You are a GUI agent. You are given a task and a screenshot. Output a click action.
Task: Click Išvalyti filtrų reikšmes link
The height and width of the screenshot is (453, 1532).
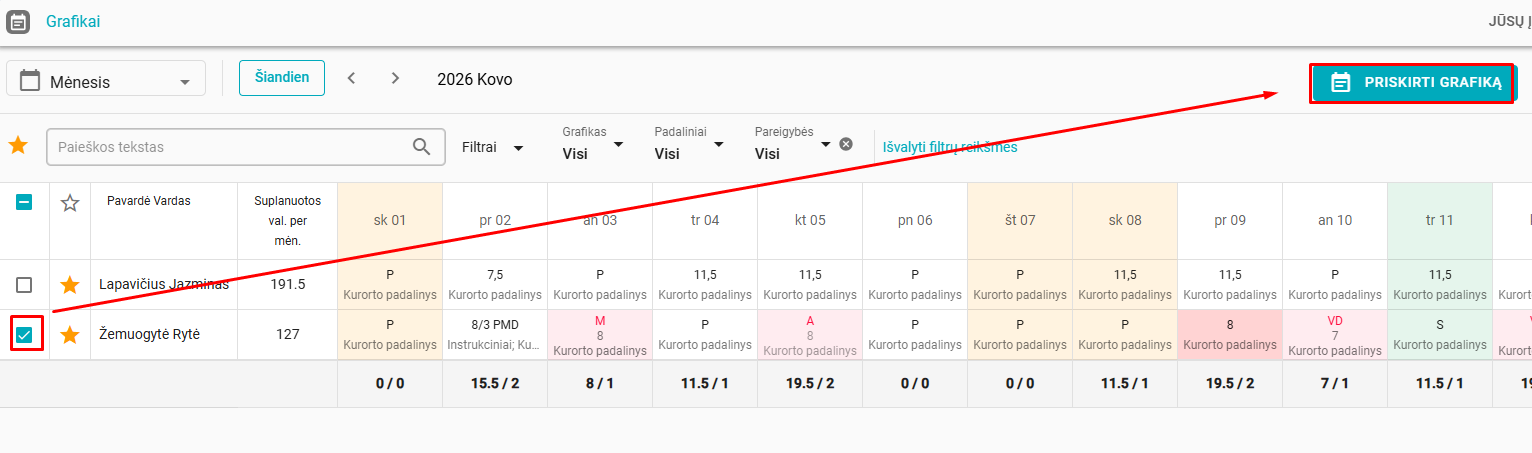(x=949, y=147)
